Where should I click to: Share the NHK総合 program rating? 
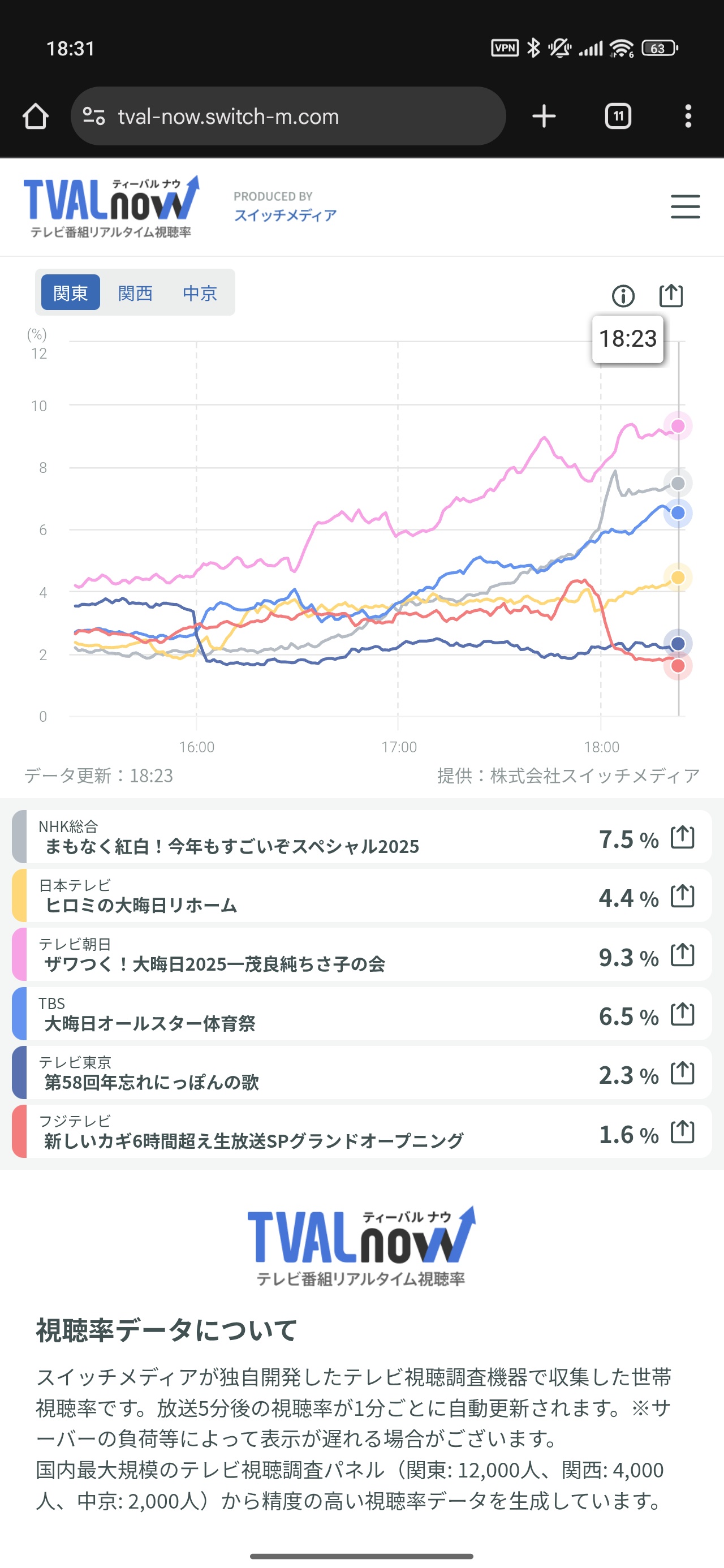tap(682, 837)
